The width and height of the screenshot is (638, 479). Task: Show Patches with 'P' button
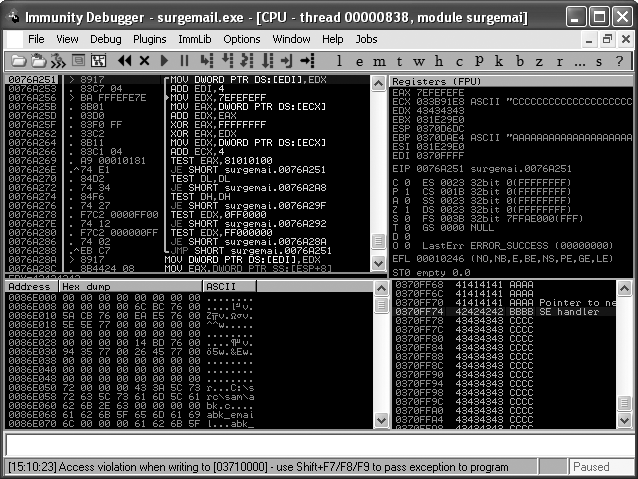(x=479, y=61)
